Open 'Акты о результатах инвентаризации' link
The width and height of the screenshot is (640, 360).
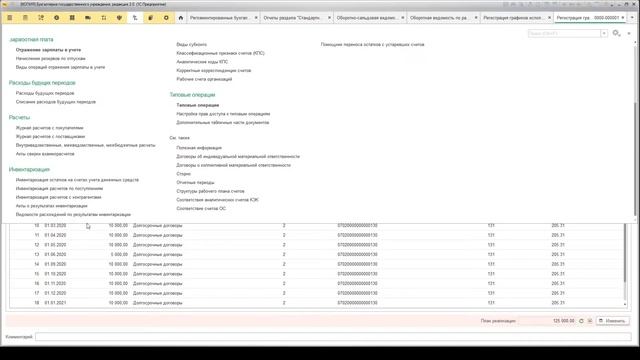pyautogui.click(x=51, y=206)
